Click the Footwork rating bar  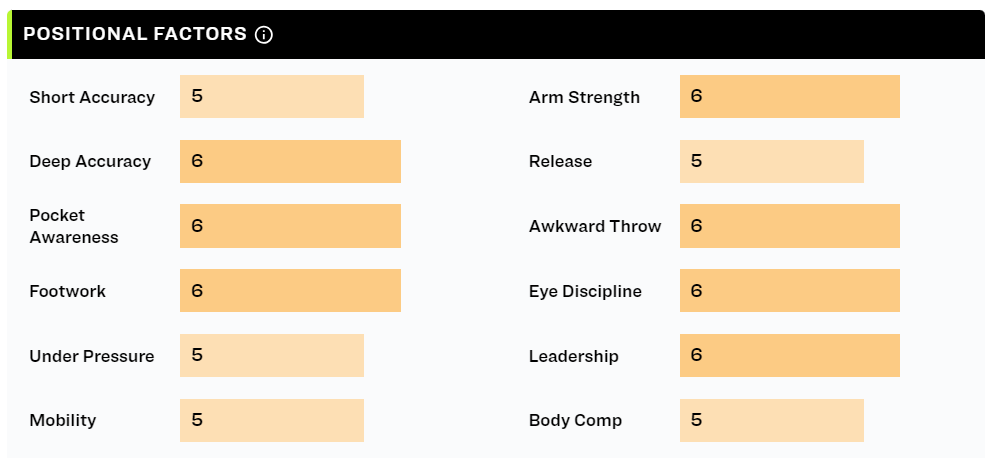(x=290, y=290)
